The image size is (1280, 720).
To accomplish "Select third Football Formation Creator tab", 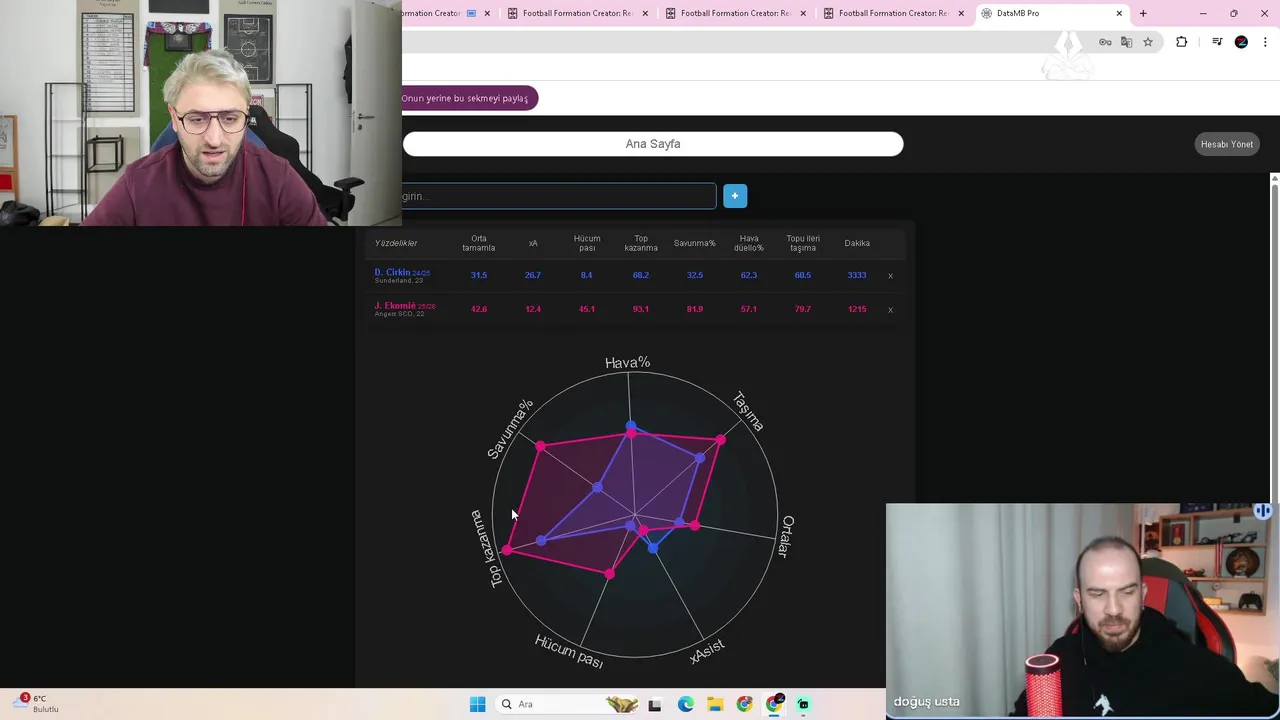I will click(x=735, y=13).
